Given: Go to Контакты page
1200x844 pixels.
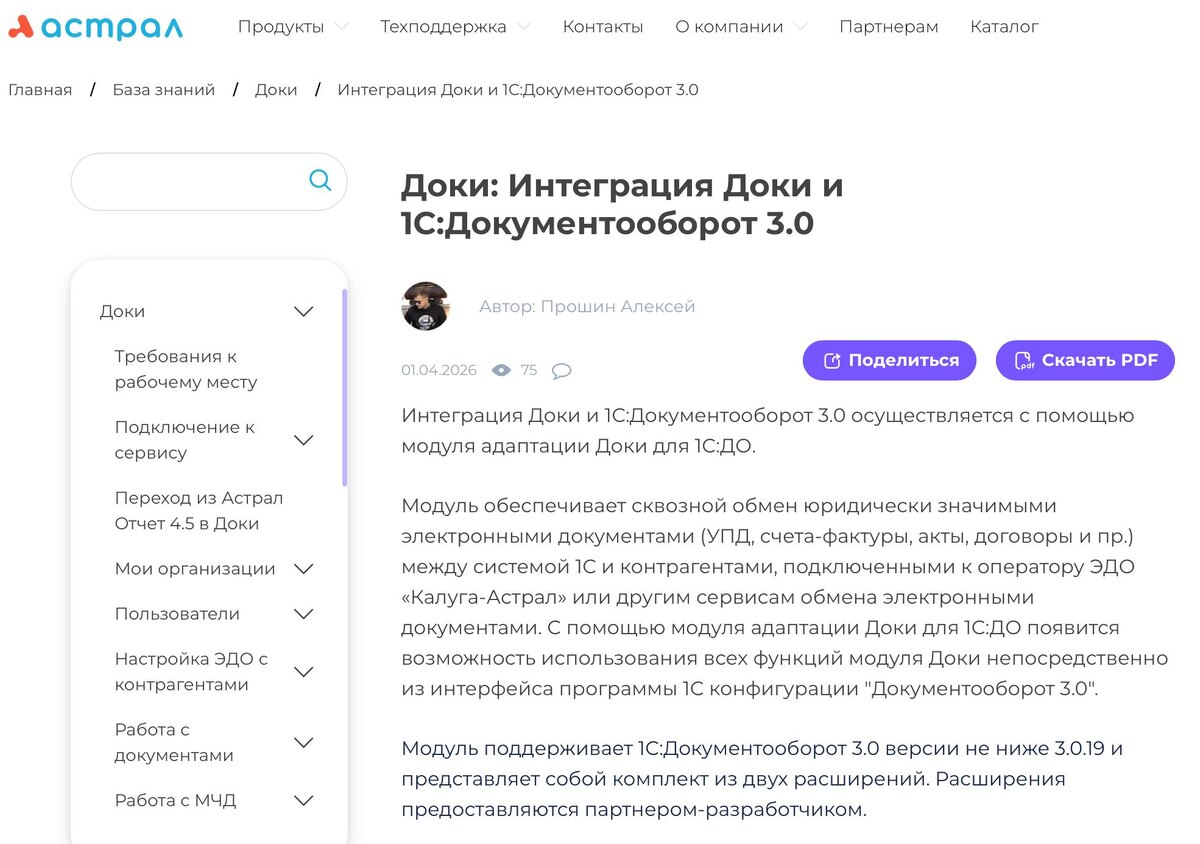Looking at the screenshot, I should (603, 27).
